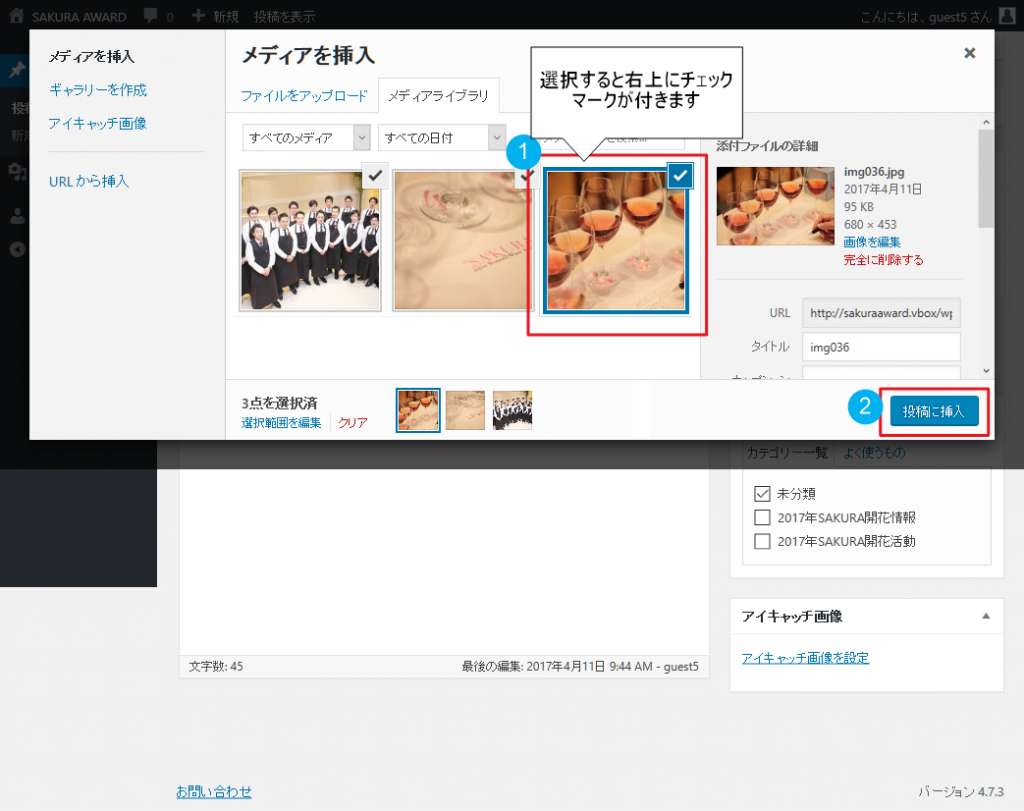Click the collapse menu arrow icon in the admin menu
This screenshot has width=1024, height=811.
pyautogui.click(x=18, y=249)
